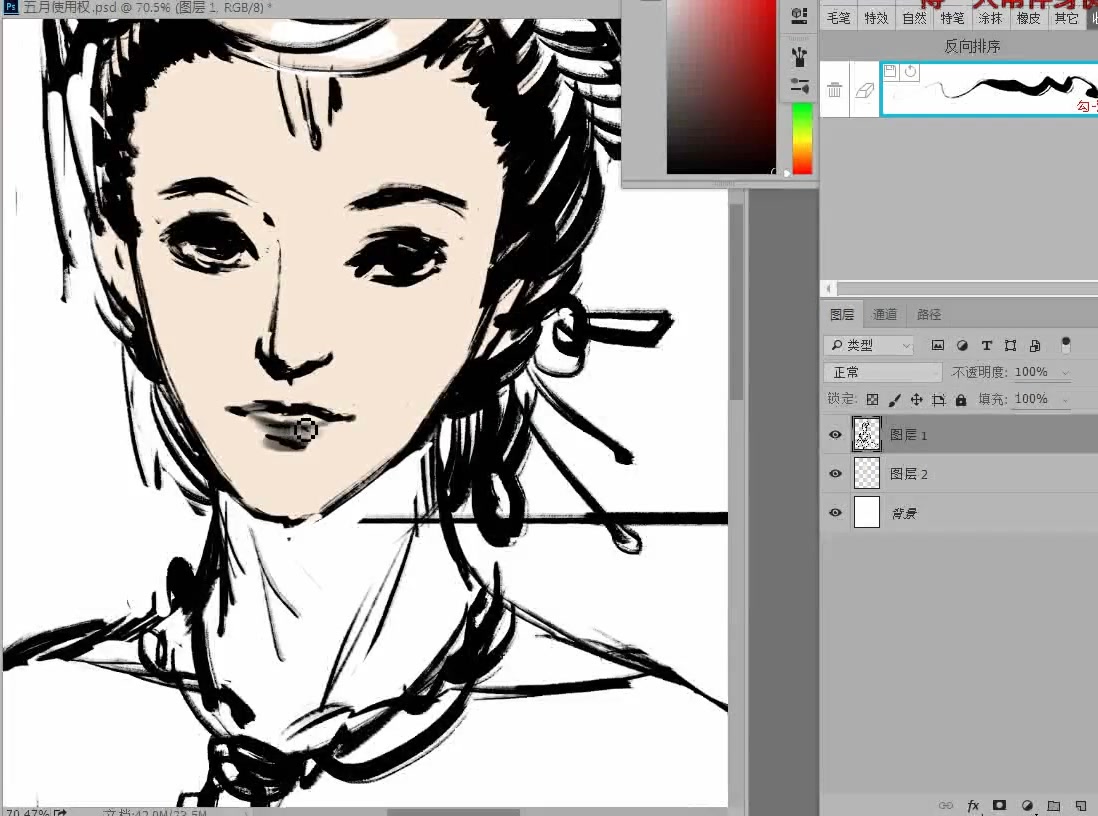
Task: Switch to the 图层 tab
Action: 842,314
